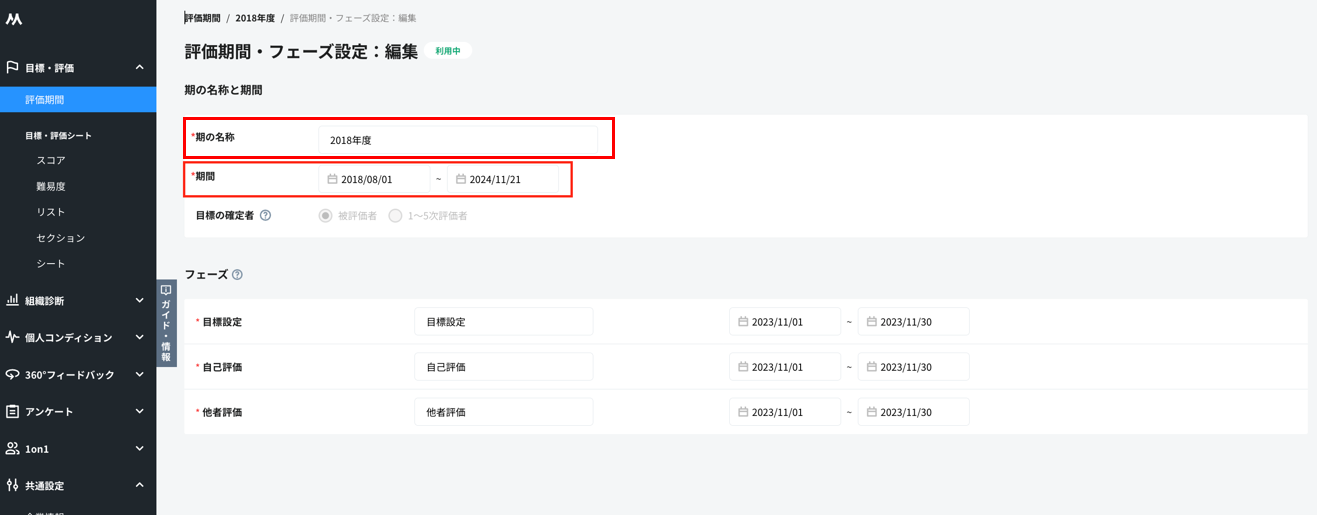Open スコア in the sidebar
Screen dimensions: 1317x515
[51, 160]
